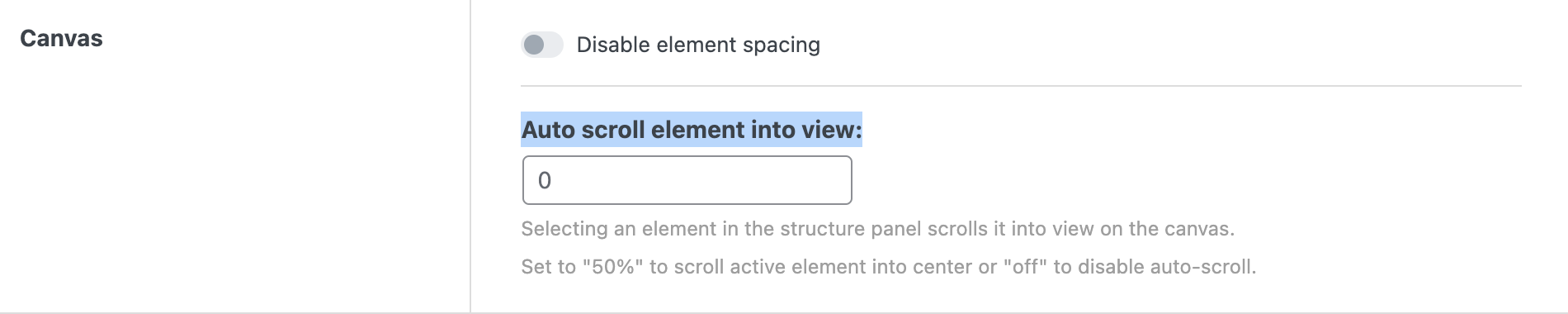
Task: Select the Canvas section heading
Action: coord(61,39)
